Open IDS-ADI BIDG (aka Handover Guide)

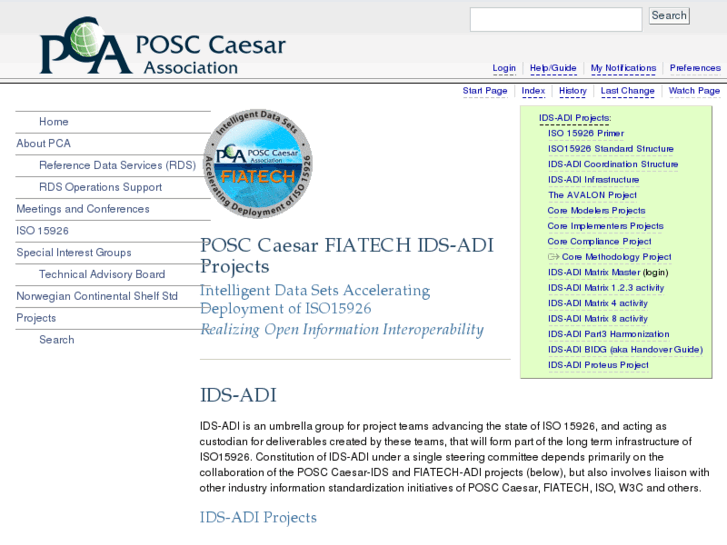pos(625,350)
